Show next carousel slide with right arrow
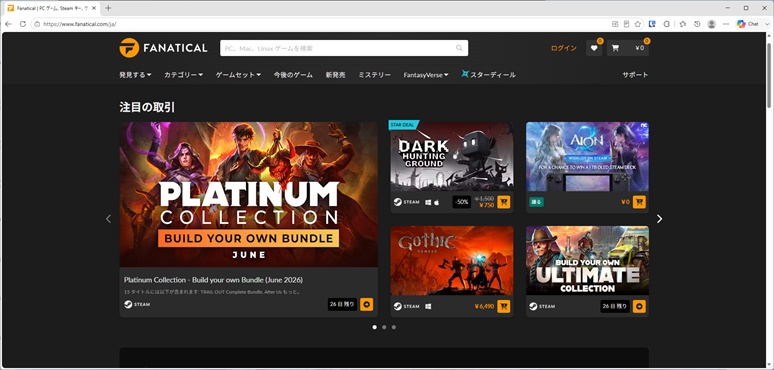 point(659,219)
